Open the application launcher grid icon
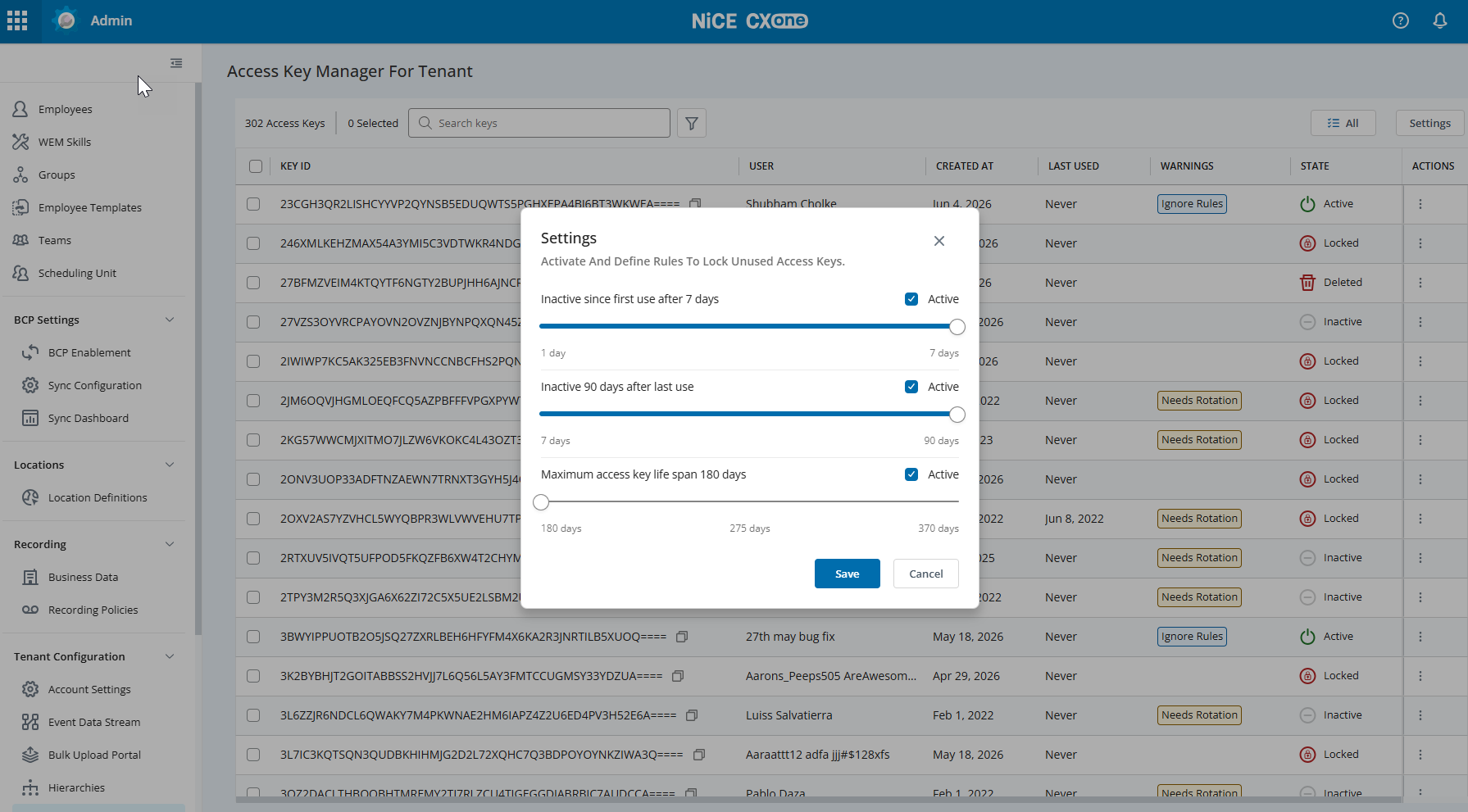 (17, 20)
